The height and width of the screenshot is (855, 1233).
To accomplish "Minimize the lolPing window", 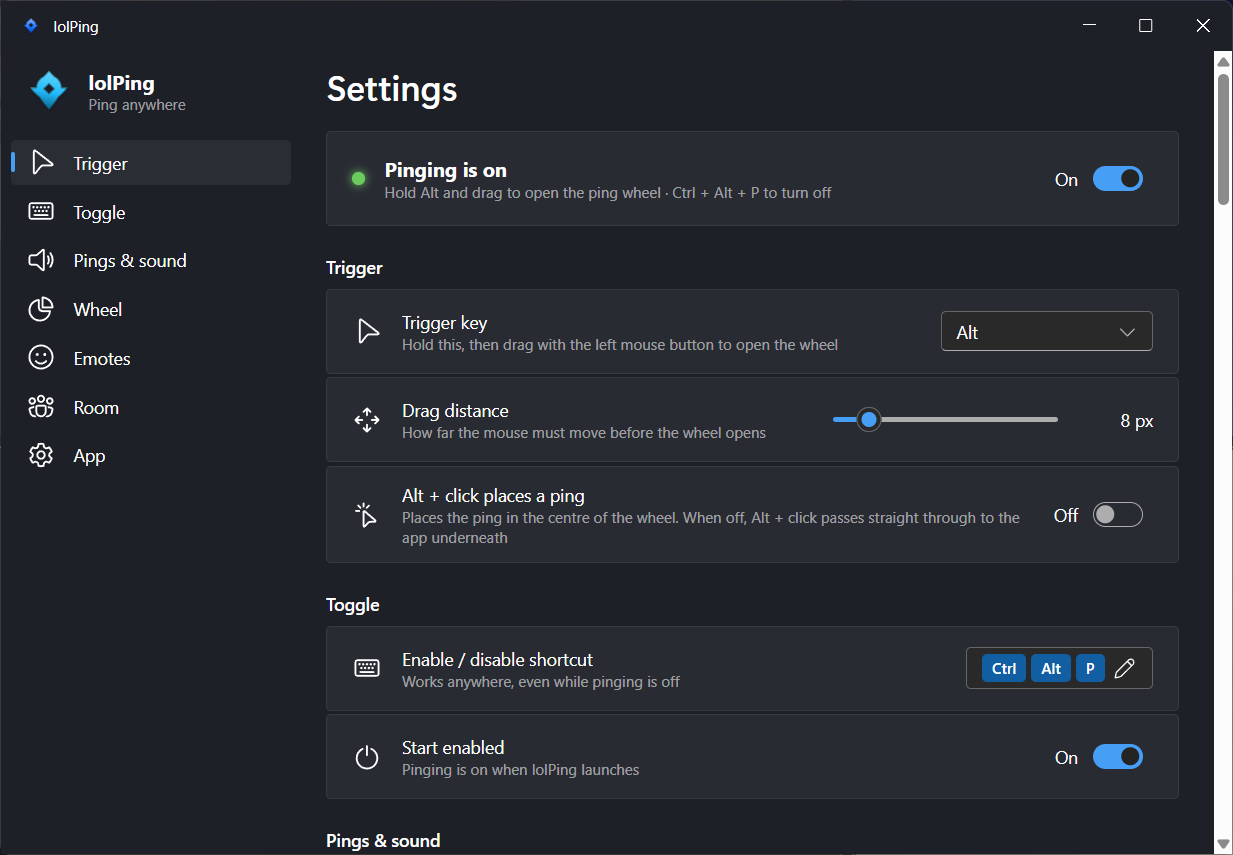I will tap(1089, 26).
